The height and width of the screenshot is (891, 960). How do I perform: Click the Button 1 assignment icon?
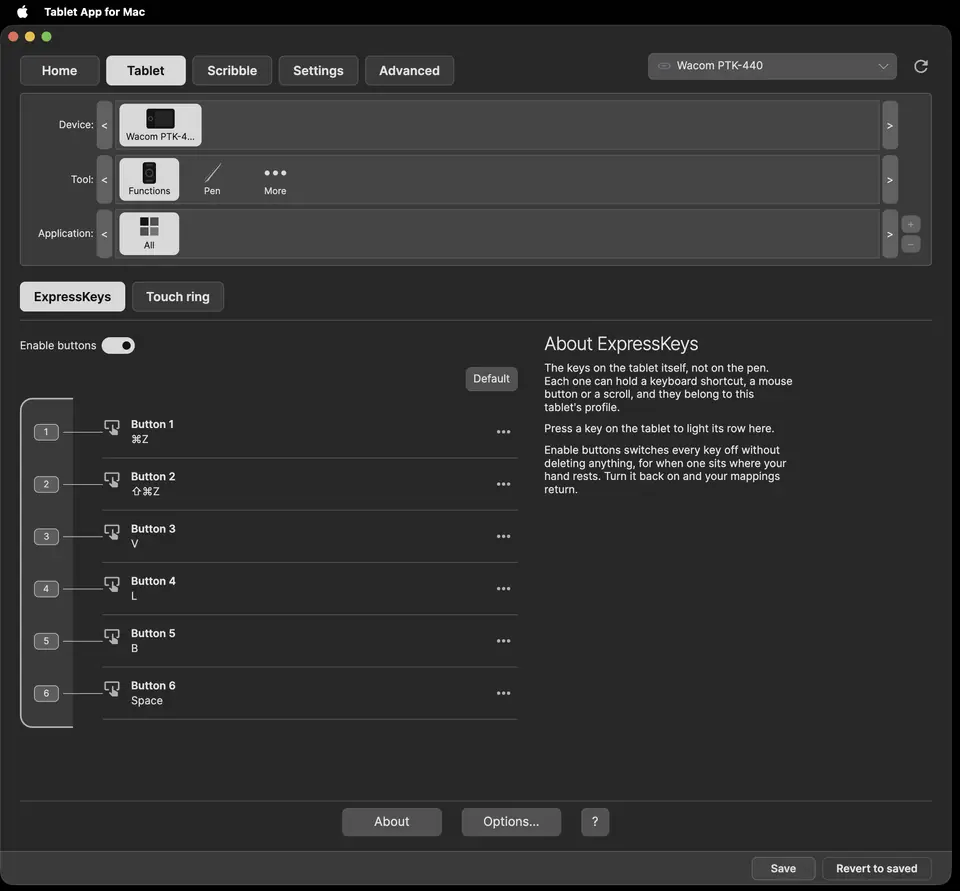(112, 427)
